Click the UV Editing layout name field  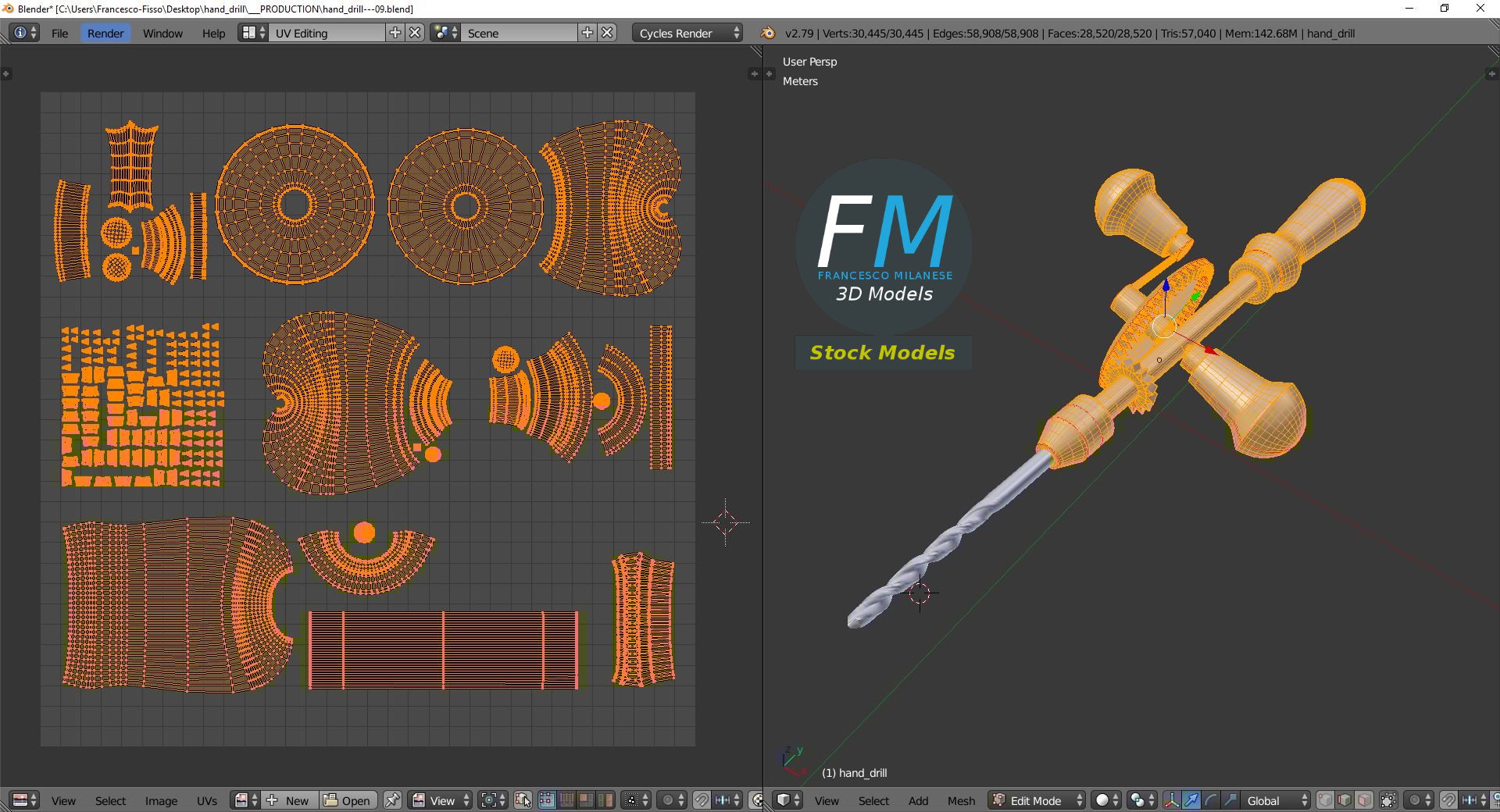327,33
